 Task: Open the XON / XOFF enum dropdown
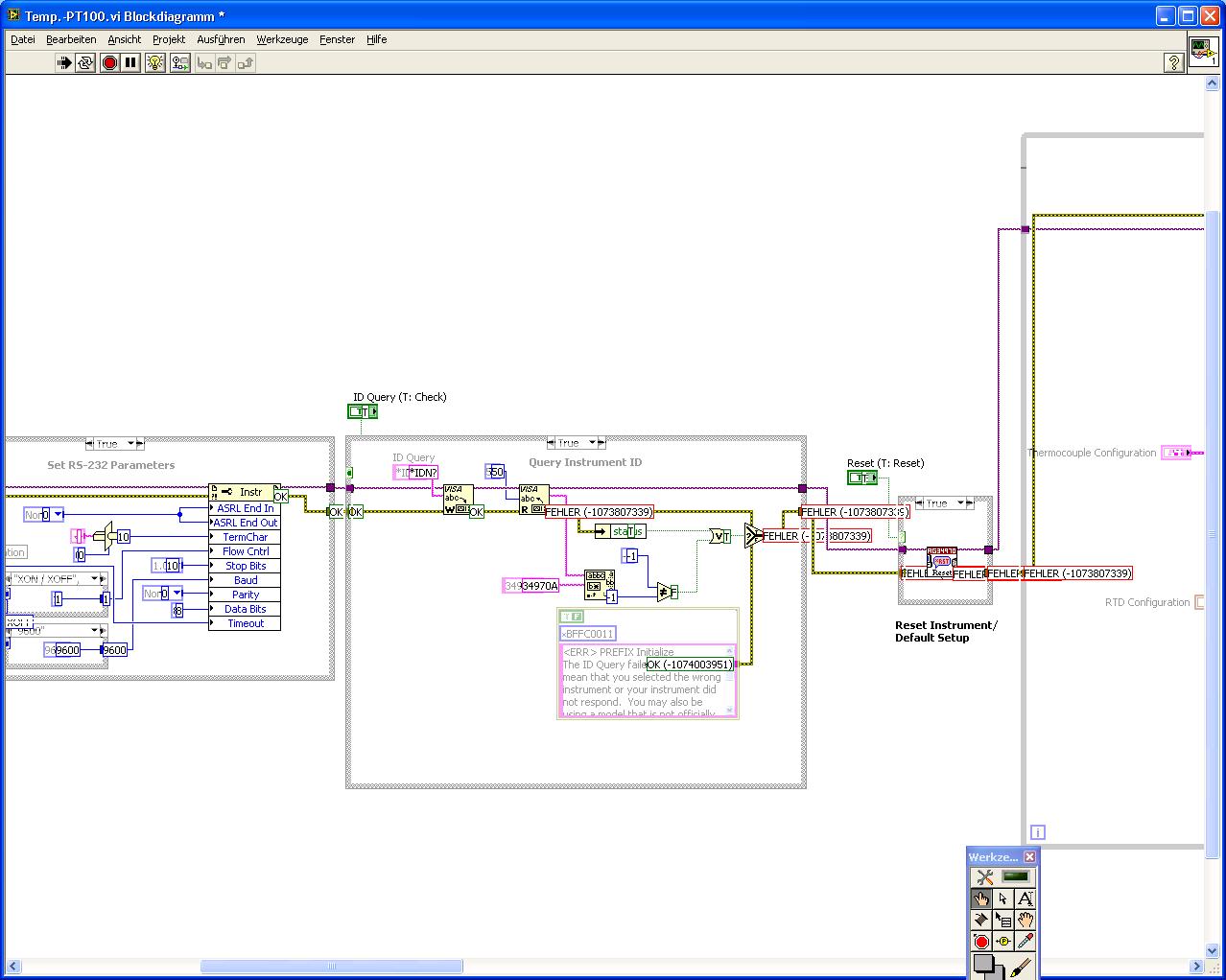coord(96,579)
